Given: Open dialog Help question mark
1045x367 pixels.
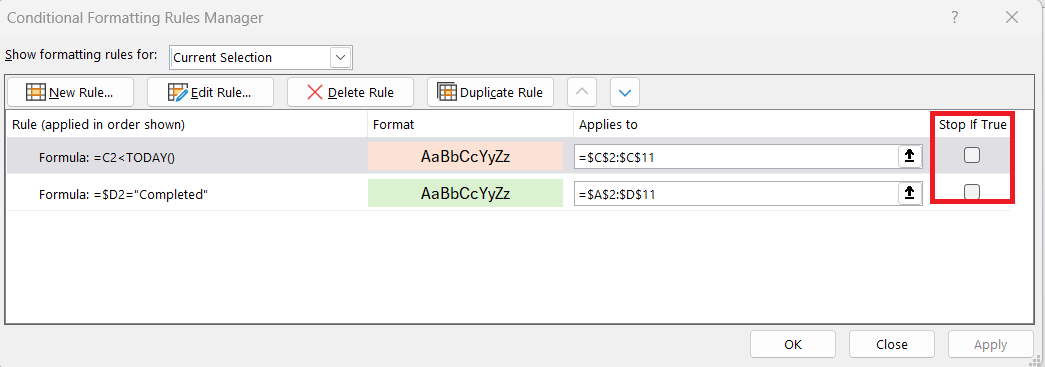Looking at the screenshot, I should (955, 18).
